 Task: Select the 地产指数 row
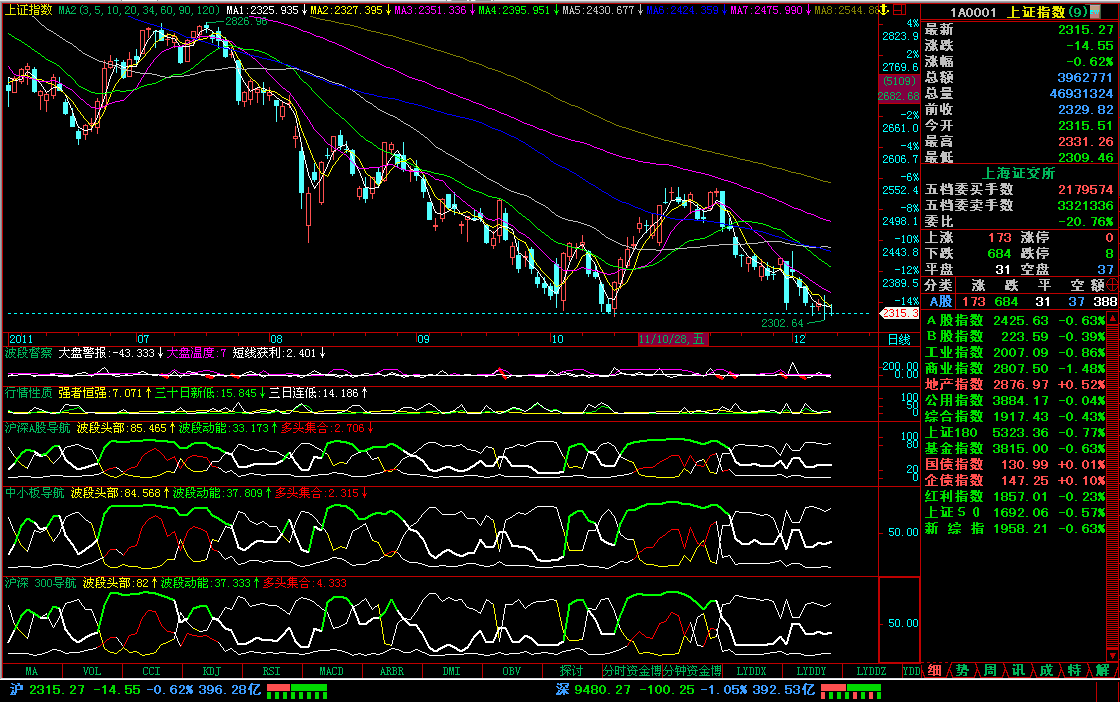click(x=1015, y=384)
